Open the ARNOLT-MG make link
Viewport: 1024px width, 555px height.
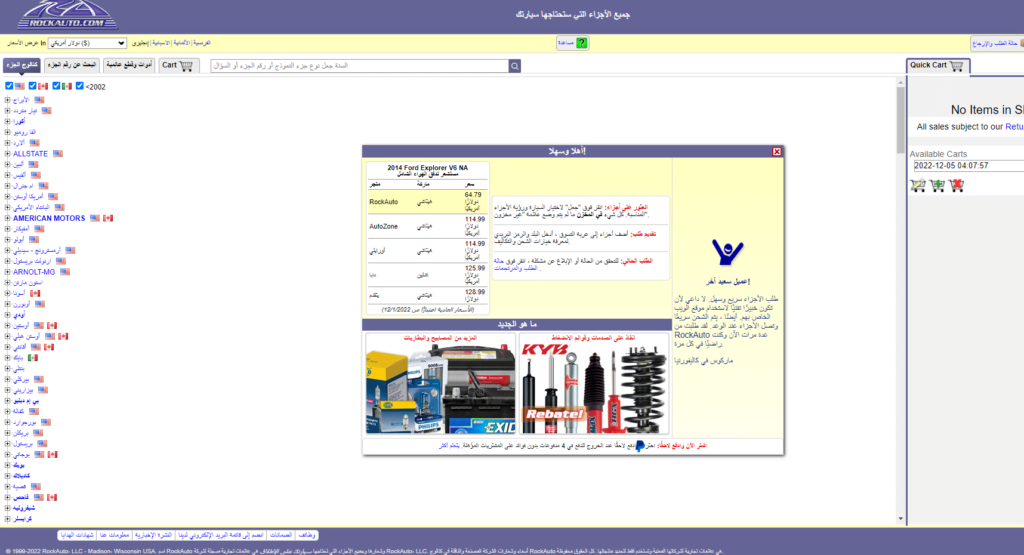click(34, 272)
